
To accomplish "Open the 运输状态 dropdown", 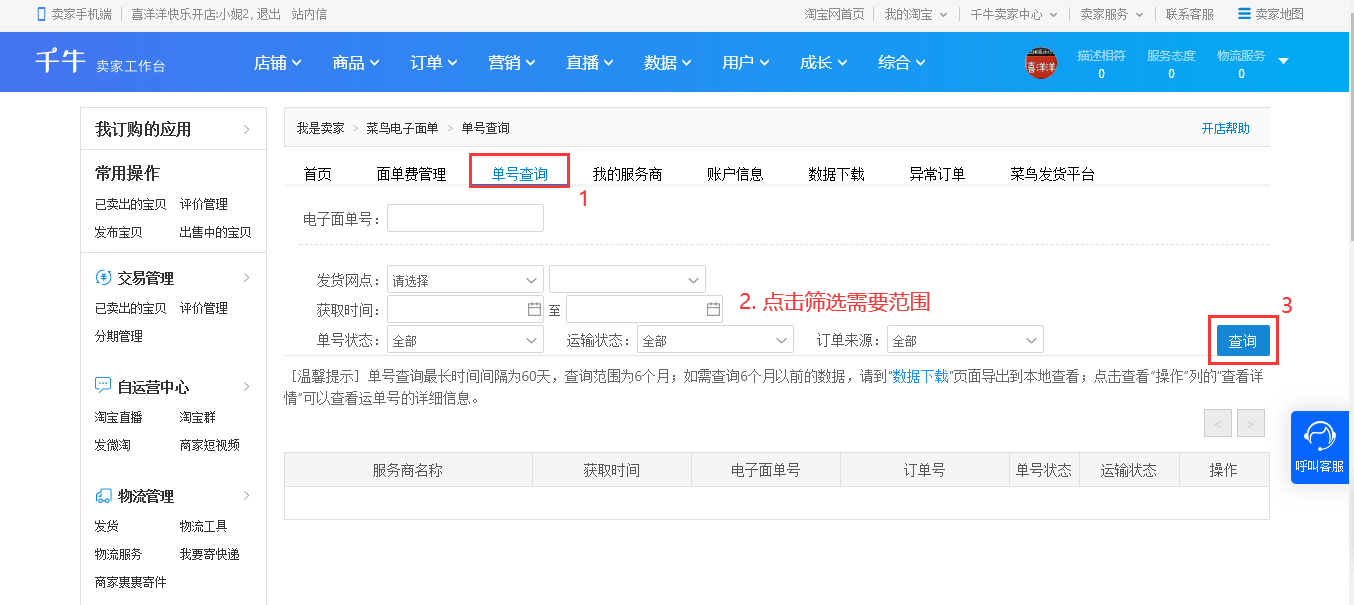I will [714, 341].
